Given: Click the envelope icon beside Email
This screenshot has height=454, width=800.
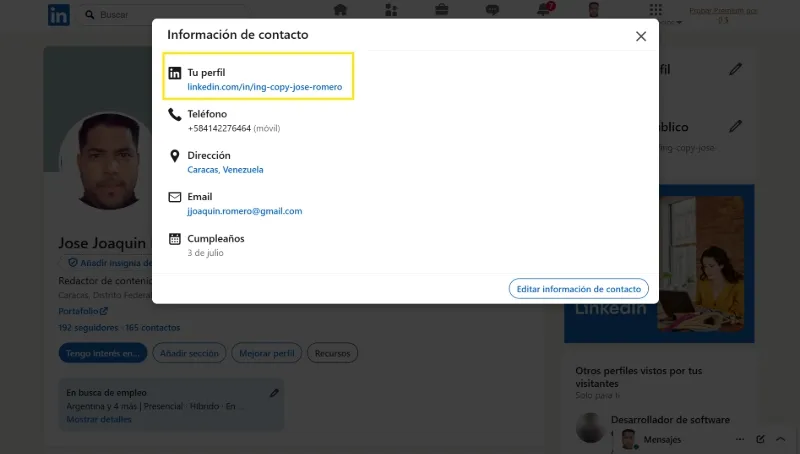Looking at the screenshot, I should tap(174, 197).
